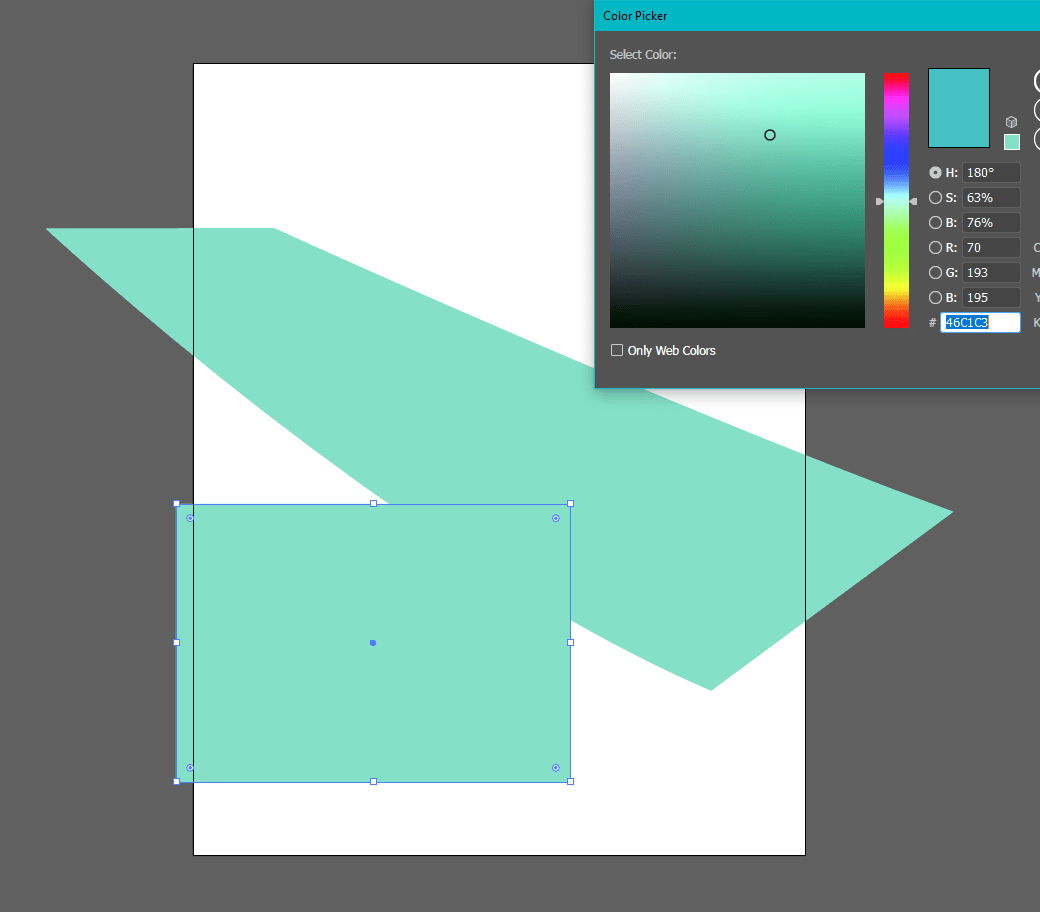Select the G green channel radio button
The height and width of the screenshot is (912, 1040).
pyautogui.click(x=934, y=272)
